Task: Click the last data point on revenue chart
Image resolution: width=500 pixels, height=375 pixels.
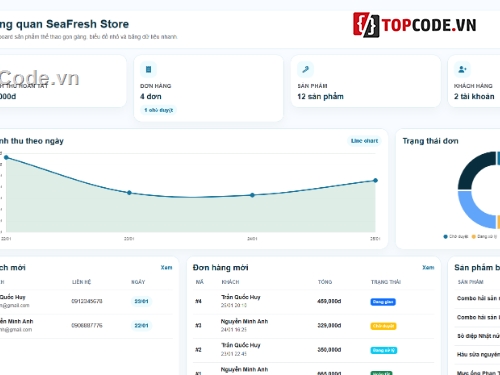Action: (x=375, y=180)
